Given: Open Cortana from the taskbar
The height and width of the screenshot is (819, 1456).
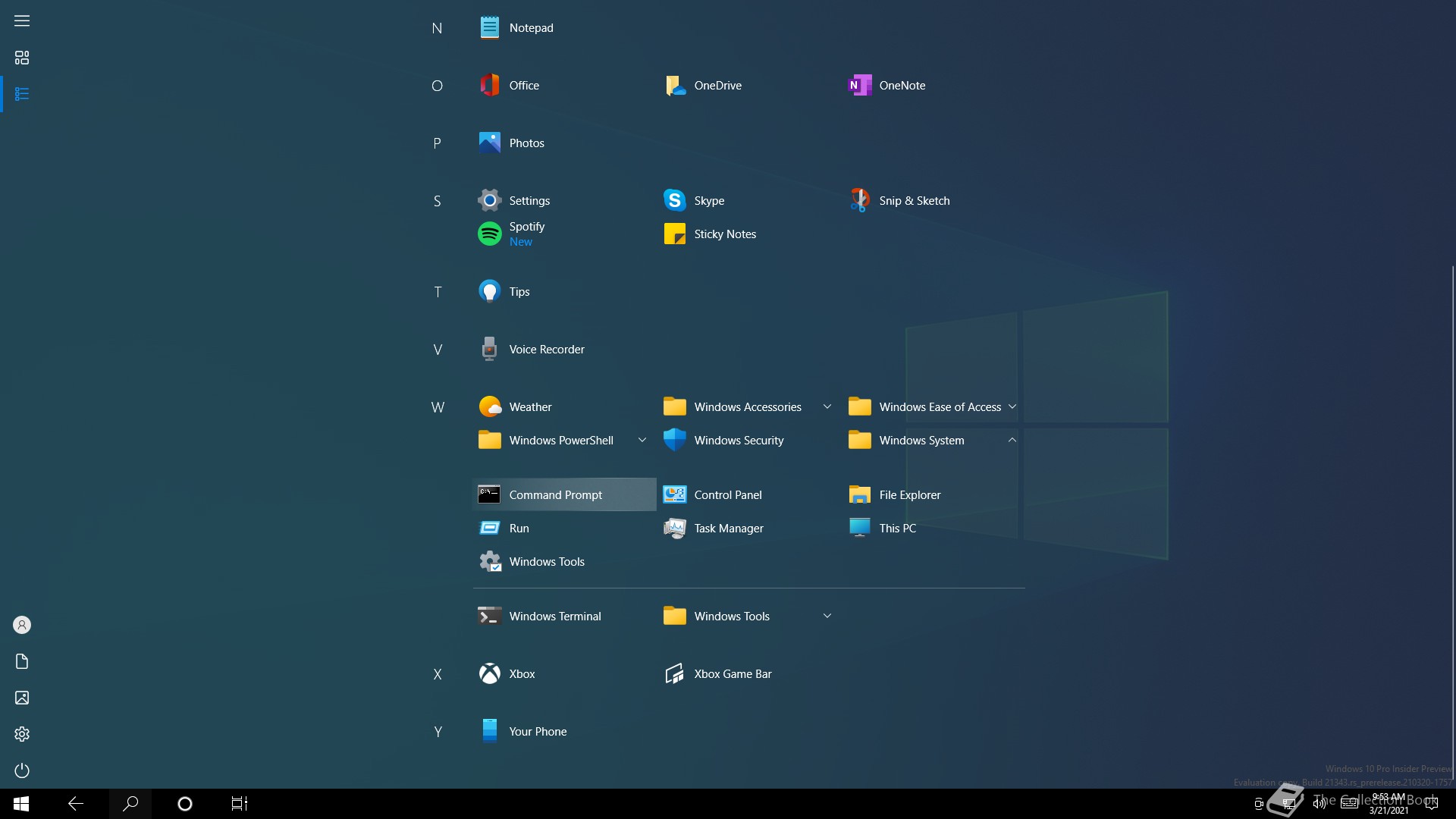Looking at the screenshot, I should [185, 804].
